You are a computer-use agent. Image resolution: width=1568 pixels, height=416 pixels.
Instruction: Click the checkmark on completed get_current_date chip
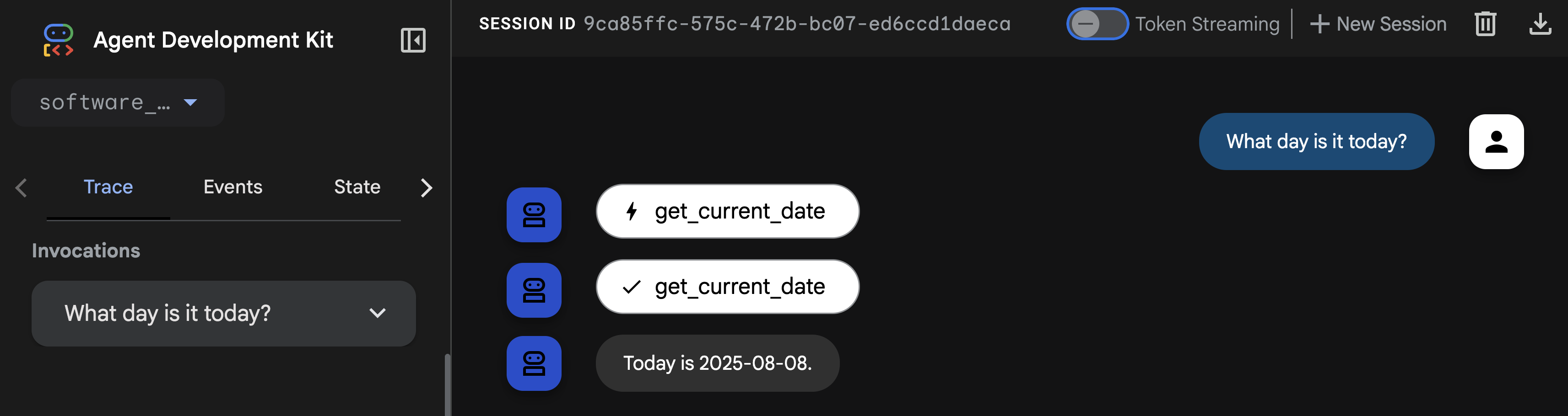[632, 287]
